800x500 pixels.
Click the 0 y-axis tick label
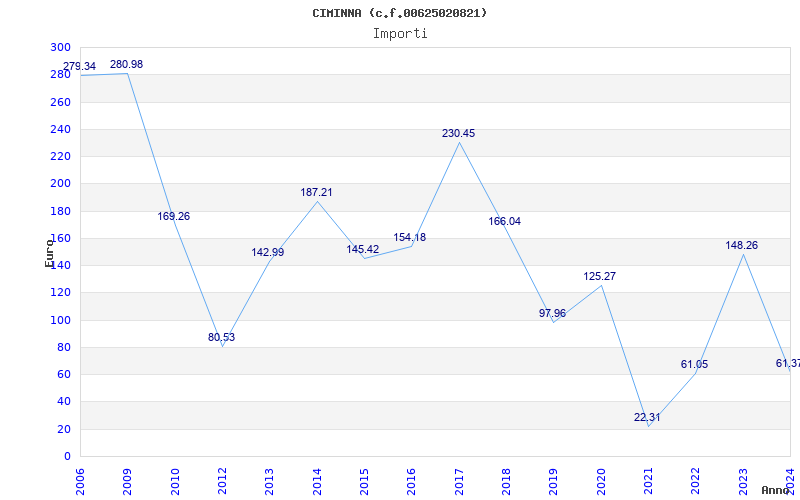pos(67,456)
